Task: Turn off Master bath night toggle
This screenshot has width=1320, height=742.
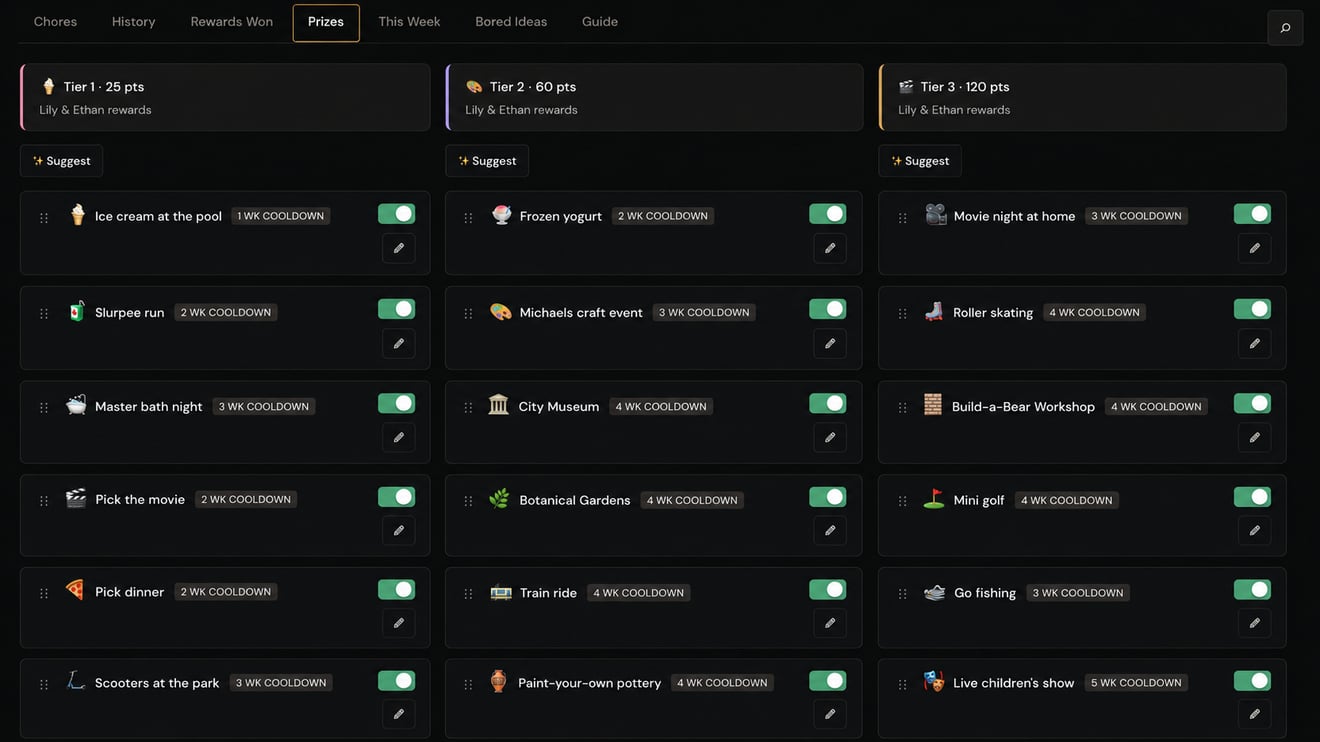Action: click(396, 403)
